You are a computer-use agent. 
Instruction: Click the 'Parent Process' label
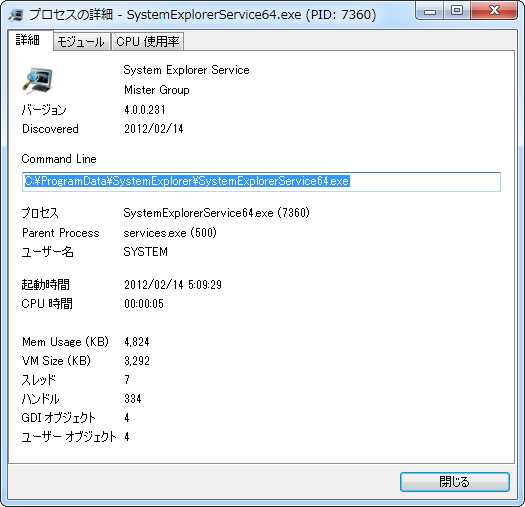61,232
